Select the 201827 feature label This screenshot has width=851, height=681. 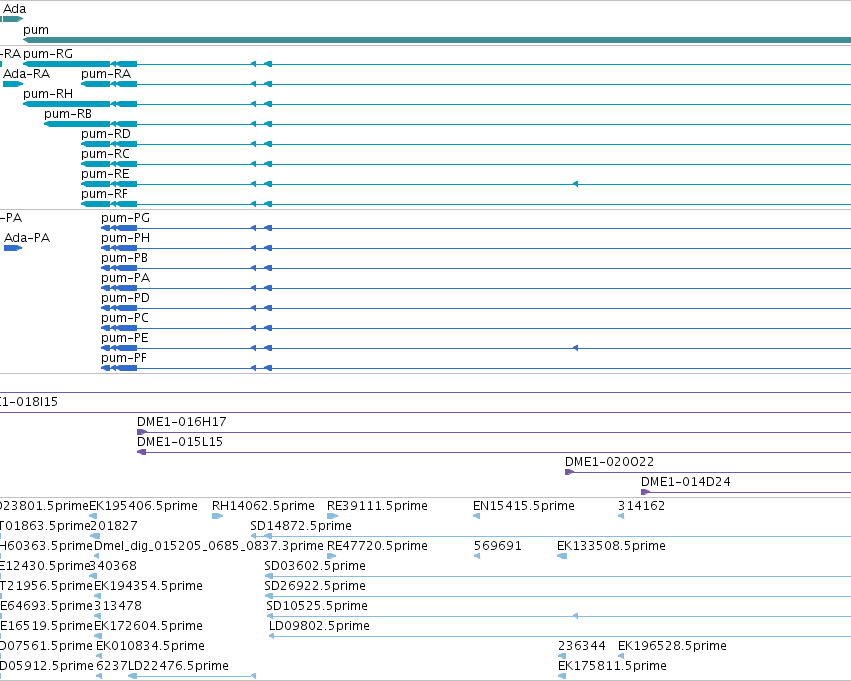114,526
